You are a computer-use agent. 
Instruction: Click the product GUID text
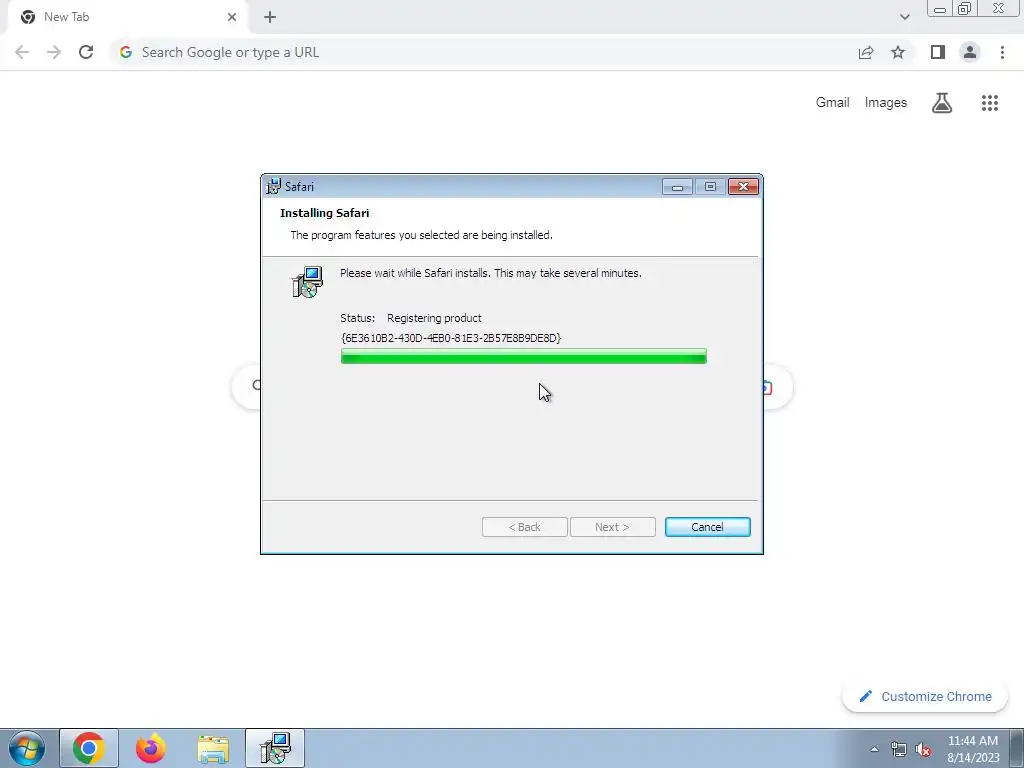click(451, 338)
